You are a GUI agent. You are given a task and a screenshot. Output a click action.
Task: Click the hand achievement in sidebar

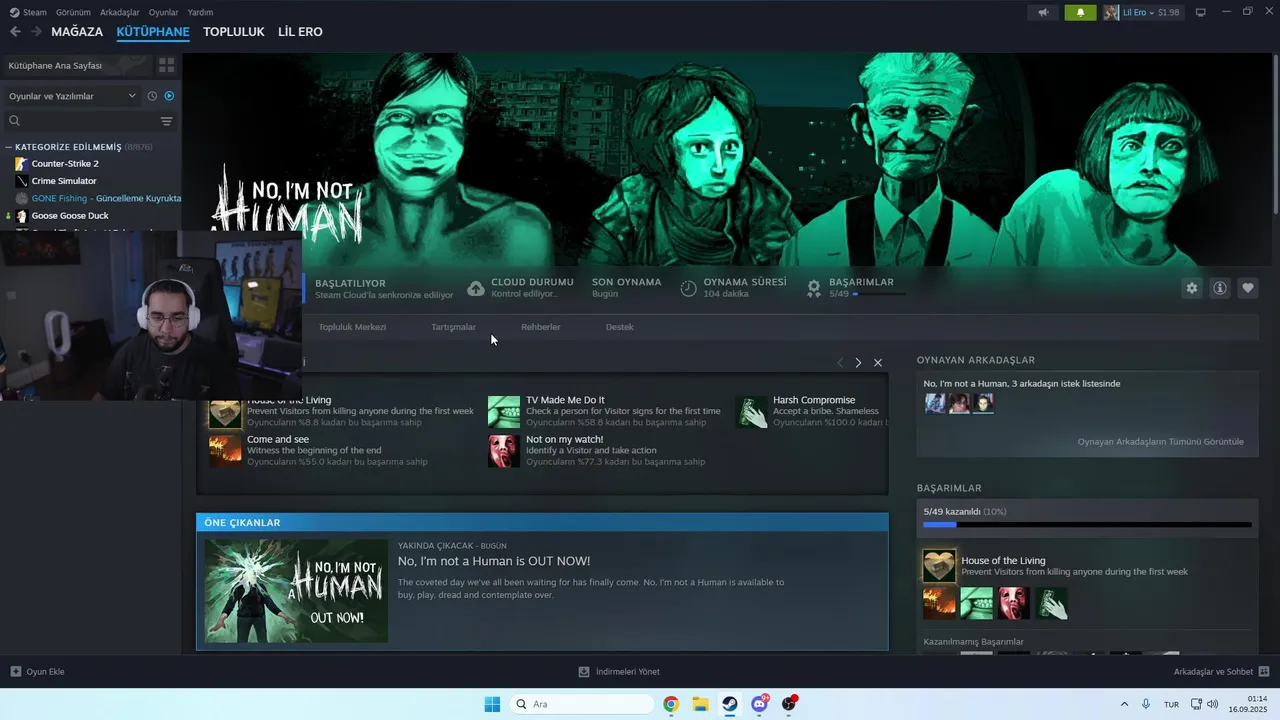click(x=1051, y=603)
